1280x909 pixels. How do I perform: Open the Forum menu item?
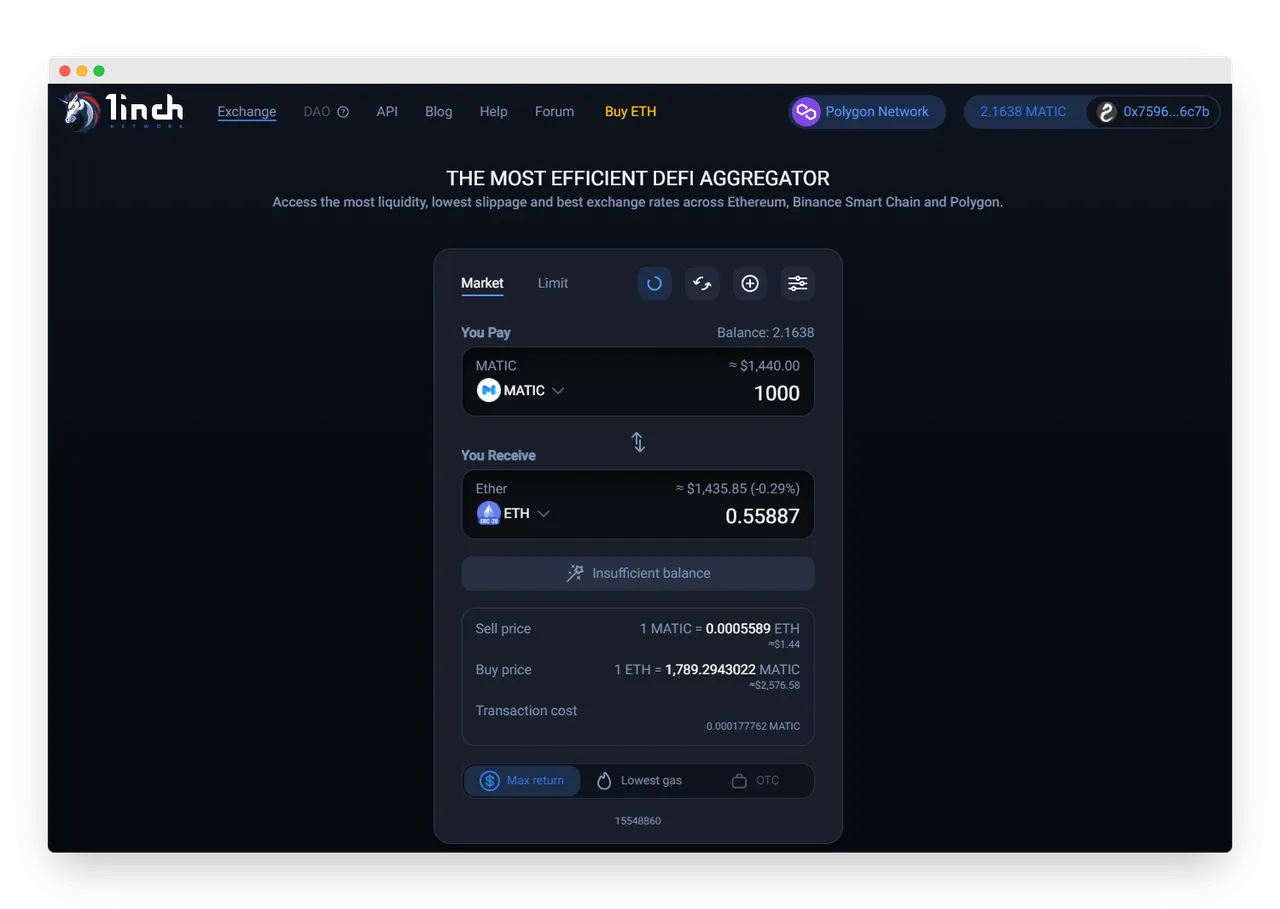[554, 112]
